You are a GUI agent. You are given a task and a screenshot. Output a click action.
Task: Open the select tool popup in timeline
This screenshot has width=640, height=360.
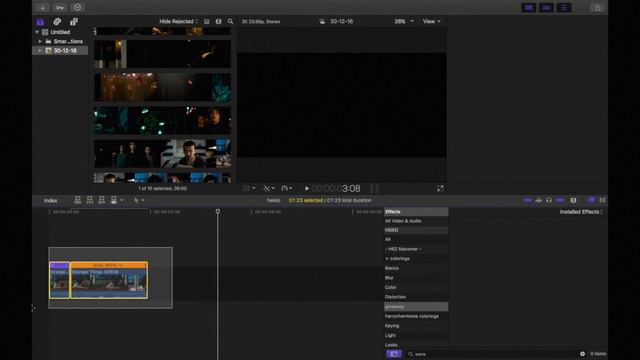coord(139,200)
